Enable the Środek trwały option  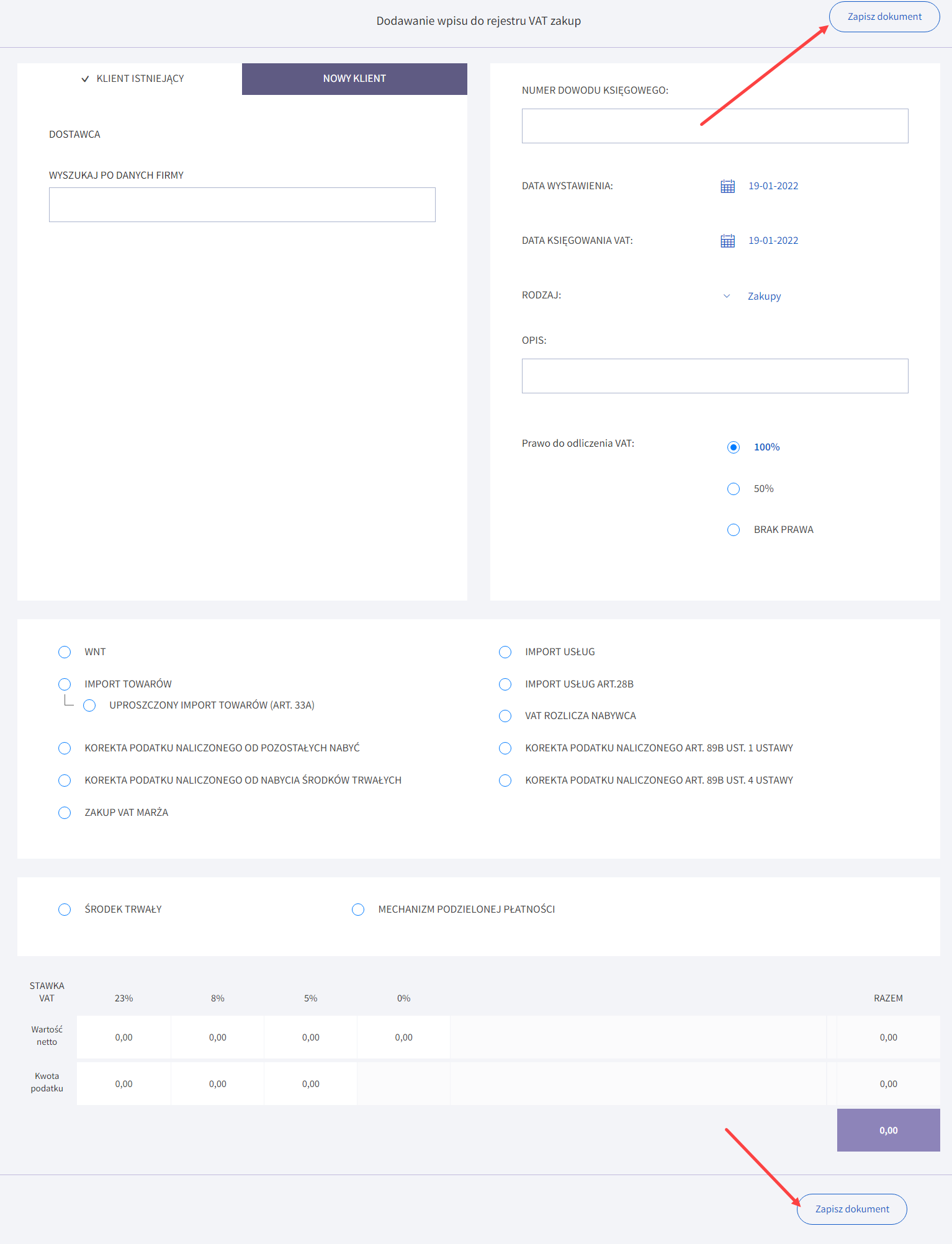click(x=65, y=910)
